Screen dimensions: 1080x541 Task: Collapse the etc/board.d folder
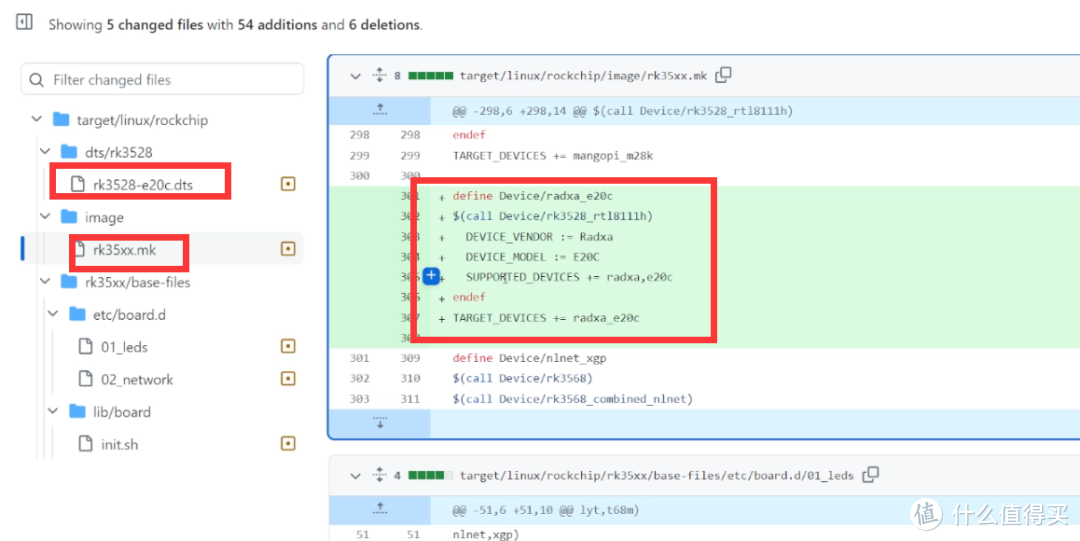pos(53,314)
